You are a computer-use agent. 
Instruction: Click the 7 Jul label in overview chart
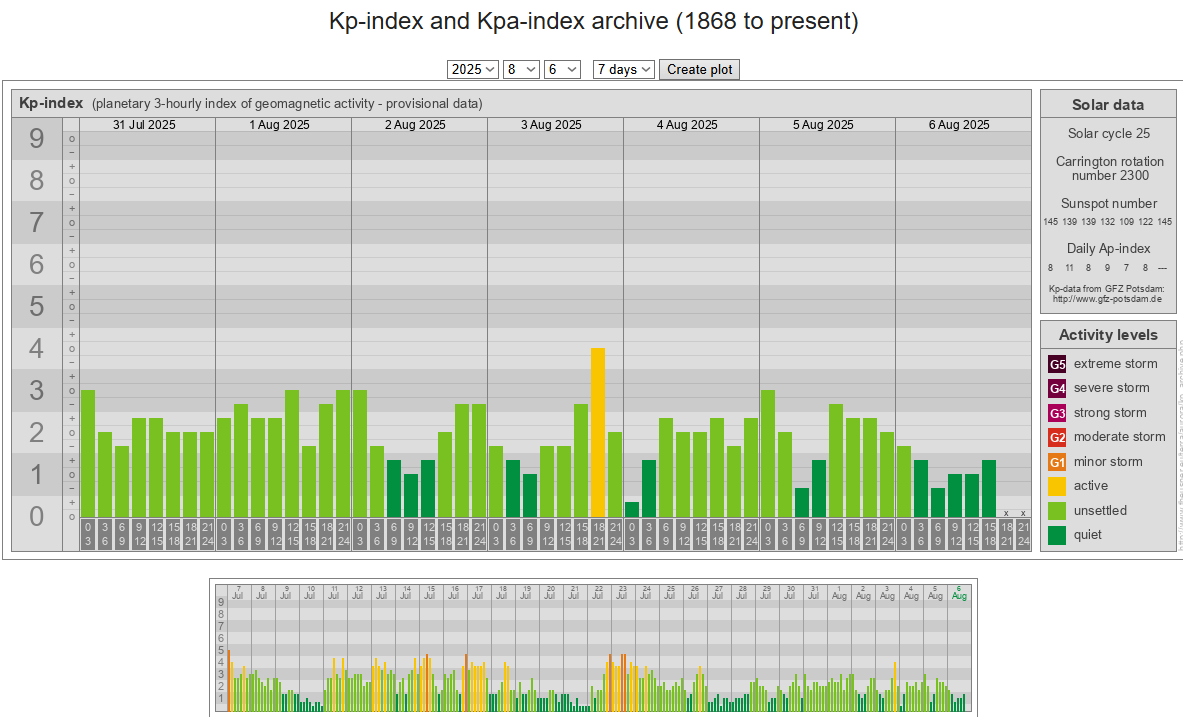(x=237, y=593)
